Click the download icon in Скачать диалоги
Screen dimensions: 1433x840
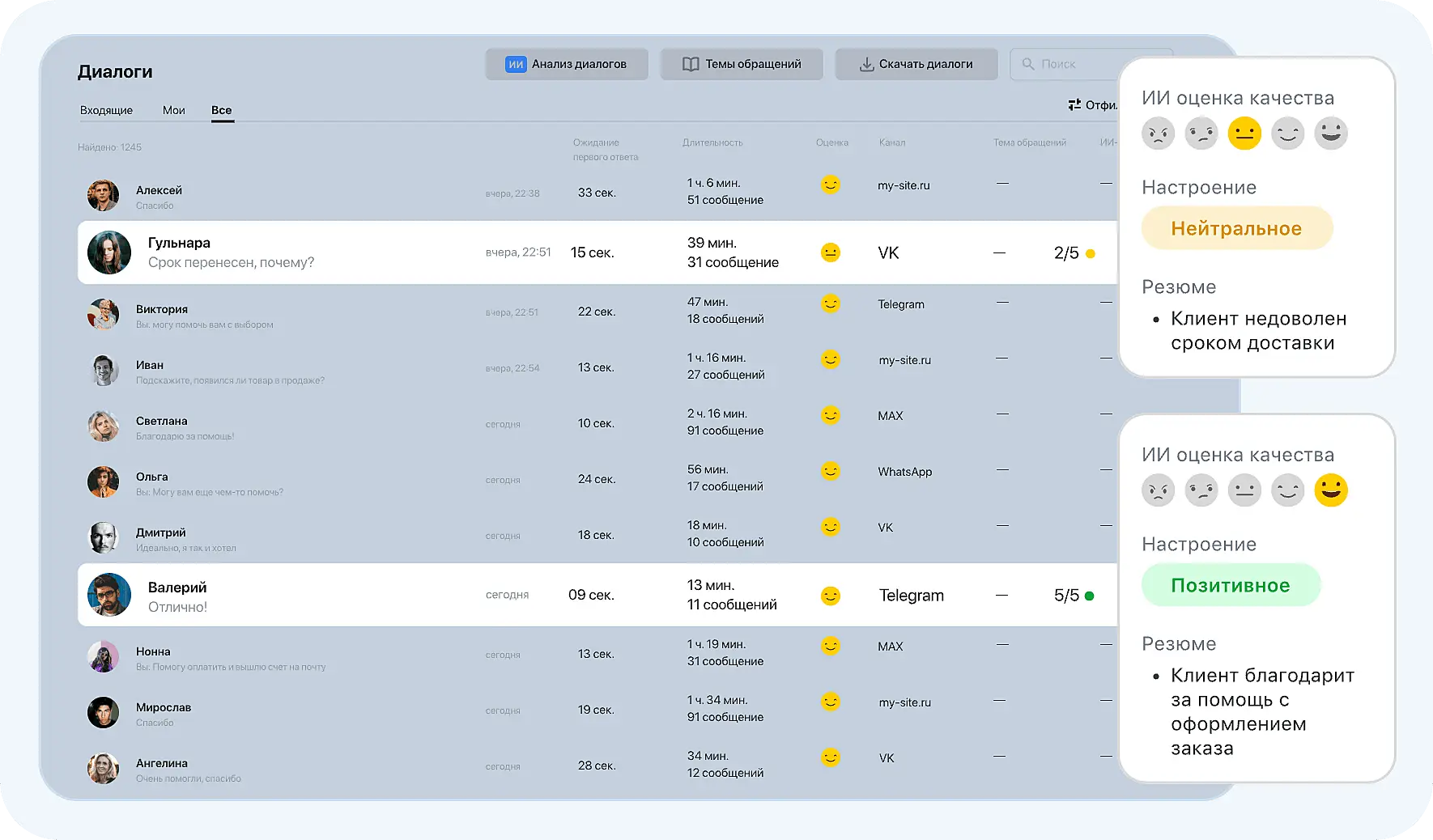866,64
